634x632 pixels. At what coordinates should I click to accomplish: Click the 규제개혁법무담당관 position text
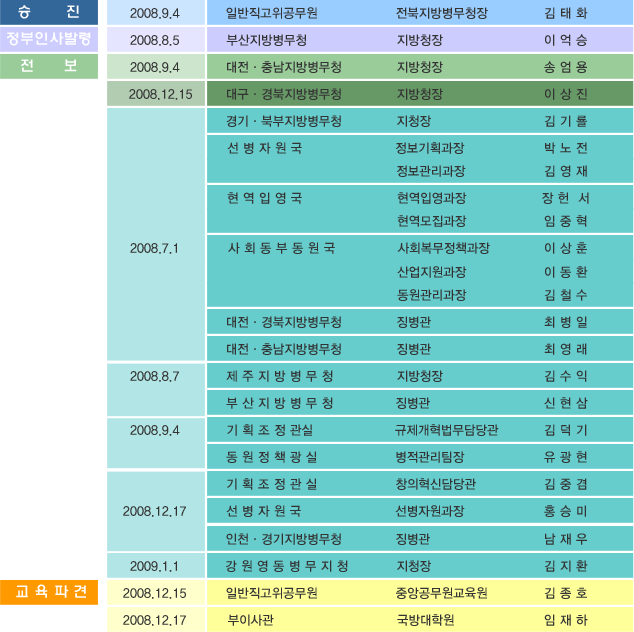click(446, 430)
